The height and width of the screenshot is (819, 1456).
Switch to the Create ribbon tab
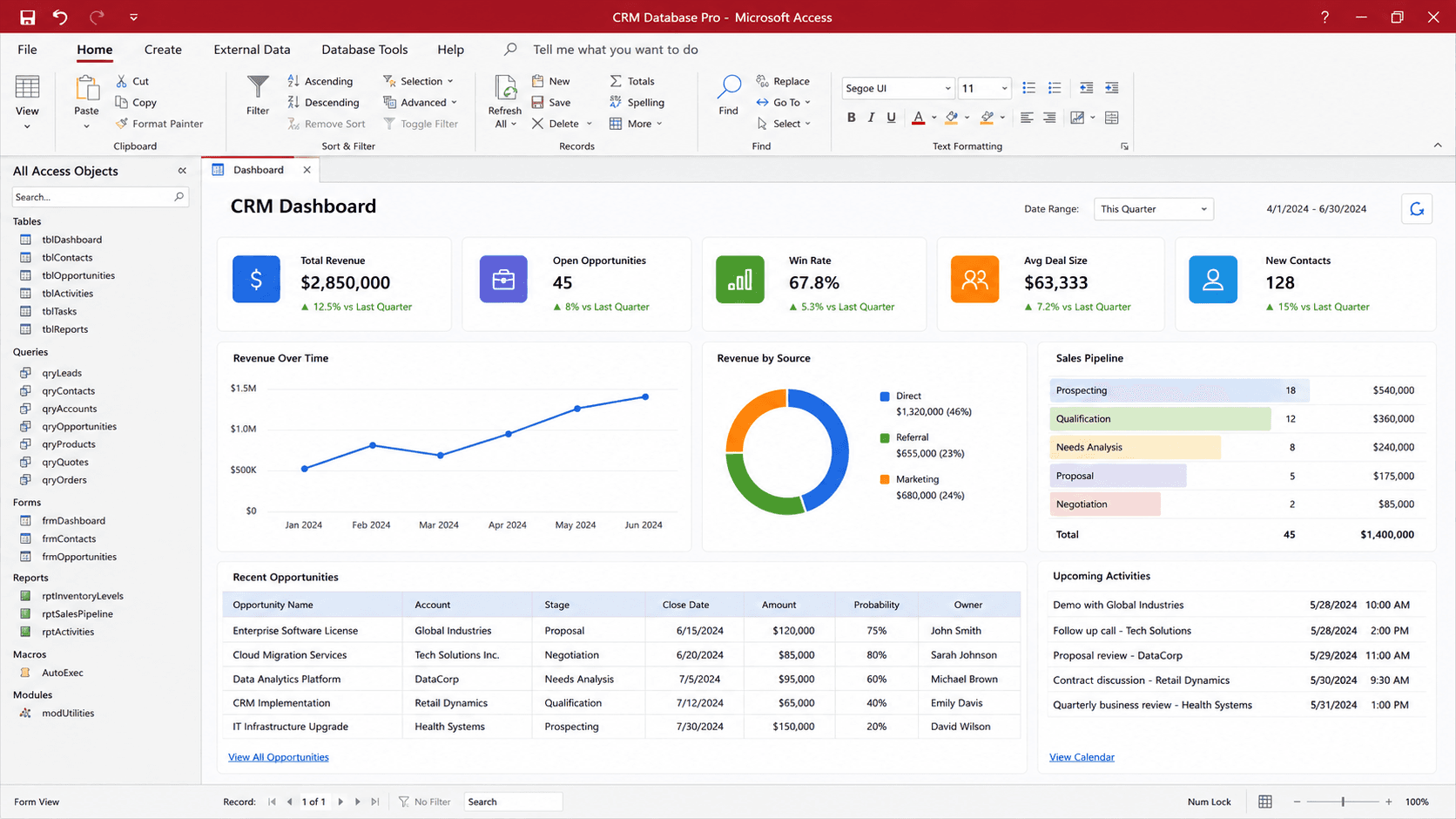pyautogui.click(x=163, y=50)
